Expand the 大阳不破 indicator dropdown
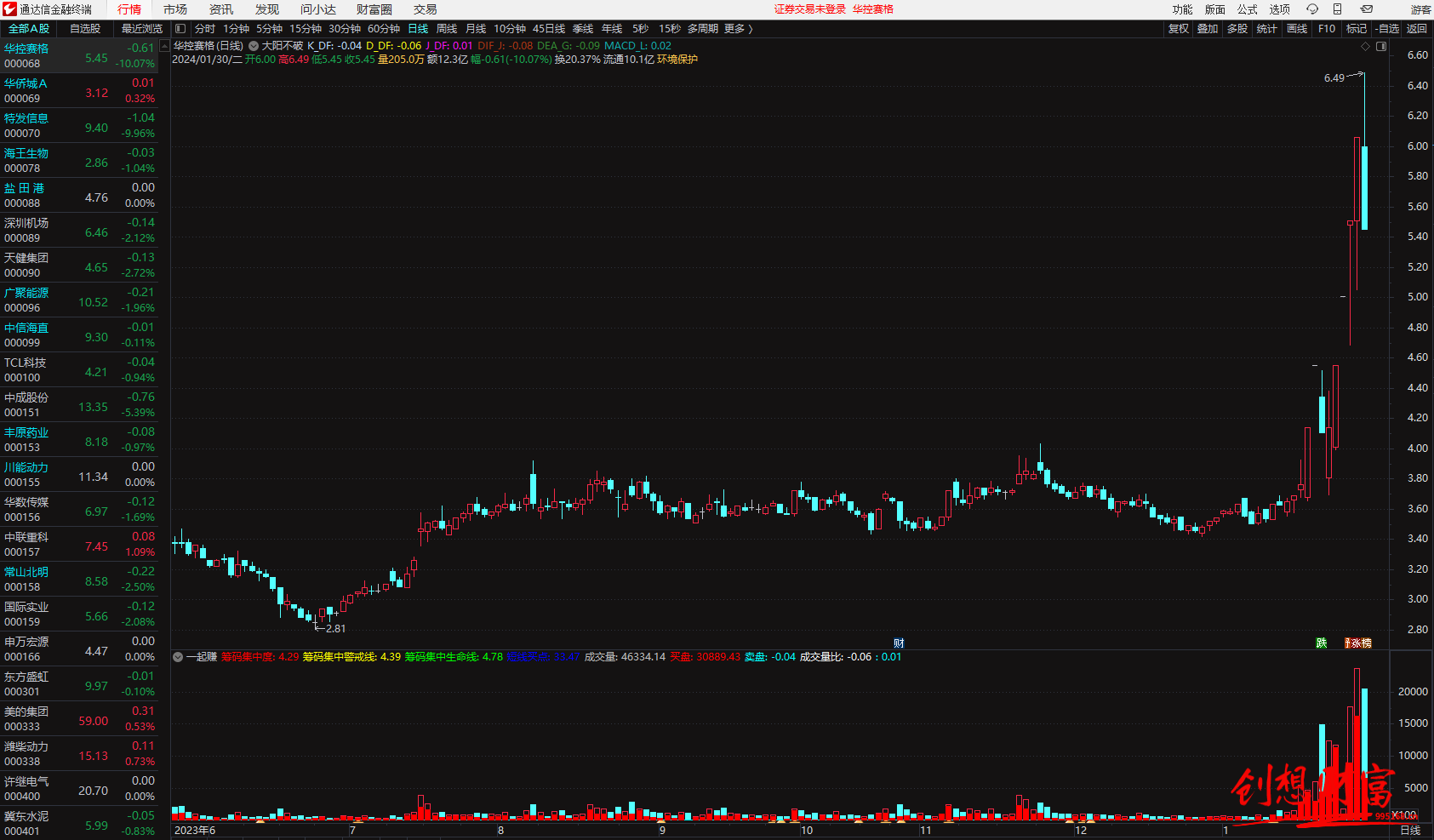 (x=254, y=46)
